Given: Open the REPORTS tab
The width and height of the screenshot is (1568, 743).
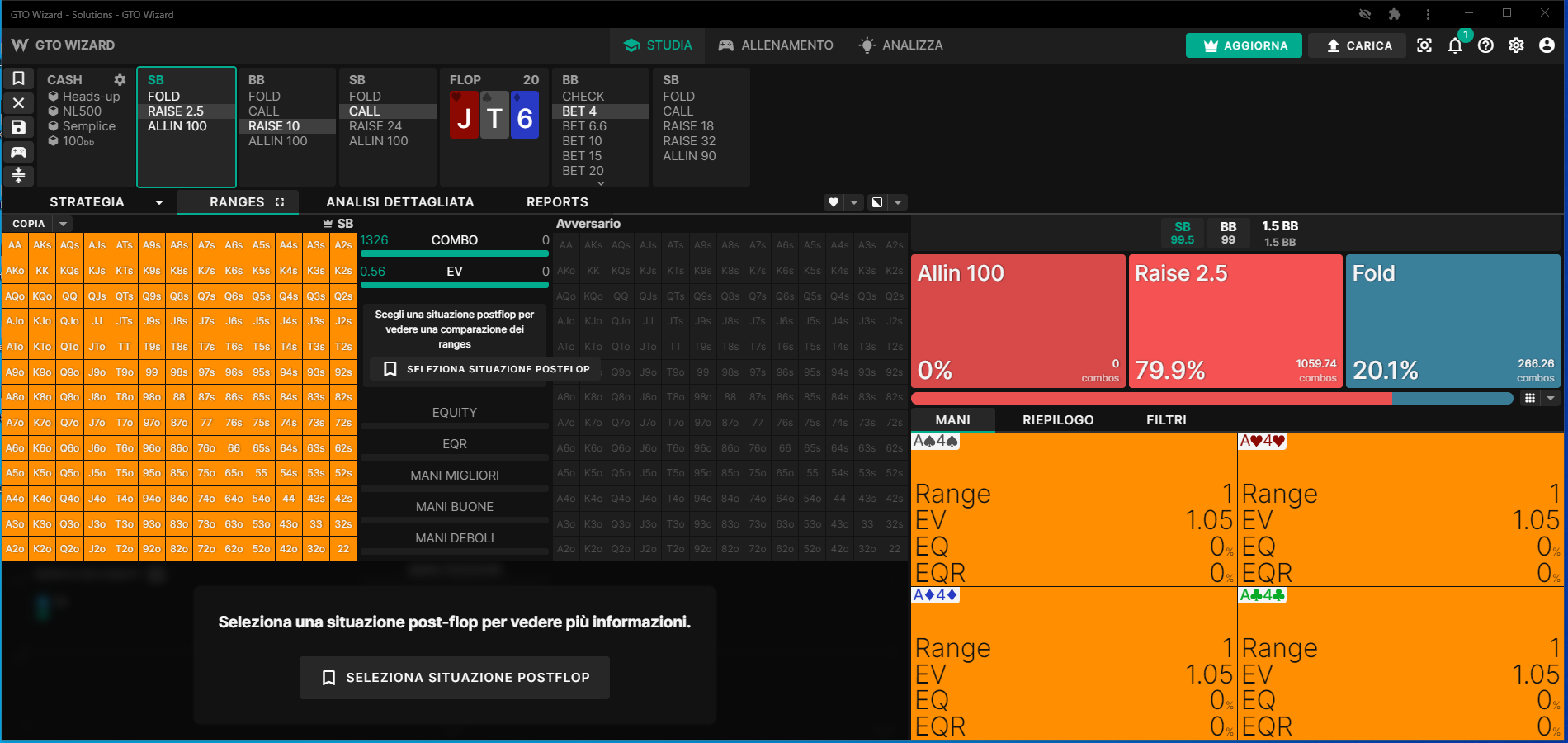Looking at the screenshot, I should [557, 202].
